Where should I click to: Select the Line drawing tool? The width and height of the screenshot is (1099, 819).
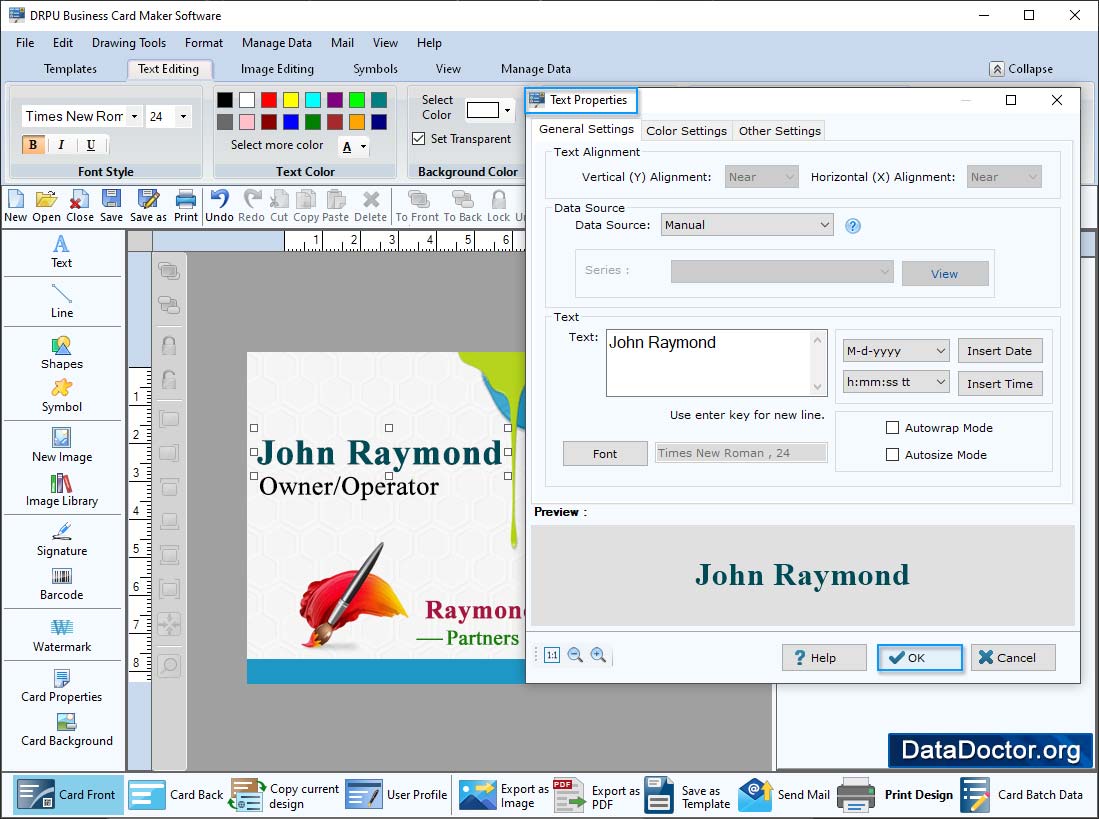62,302
